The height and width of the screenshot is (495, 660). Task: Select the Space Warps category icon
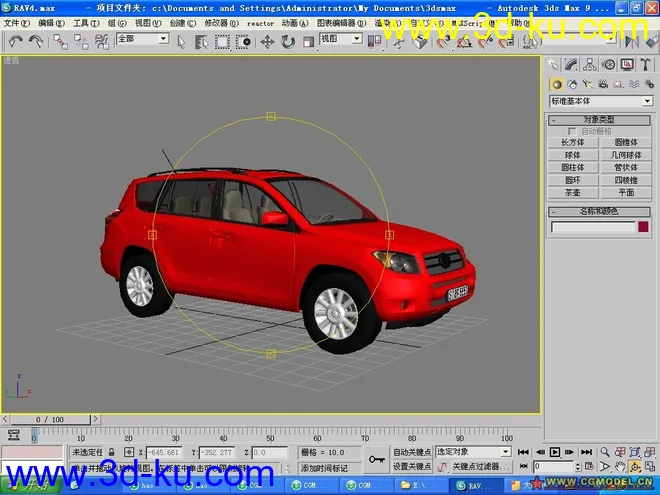click(x=634, y=85)
